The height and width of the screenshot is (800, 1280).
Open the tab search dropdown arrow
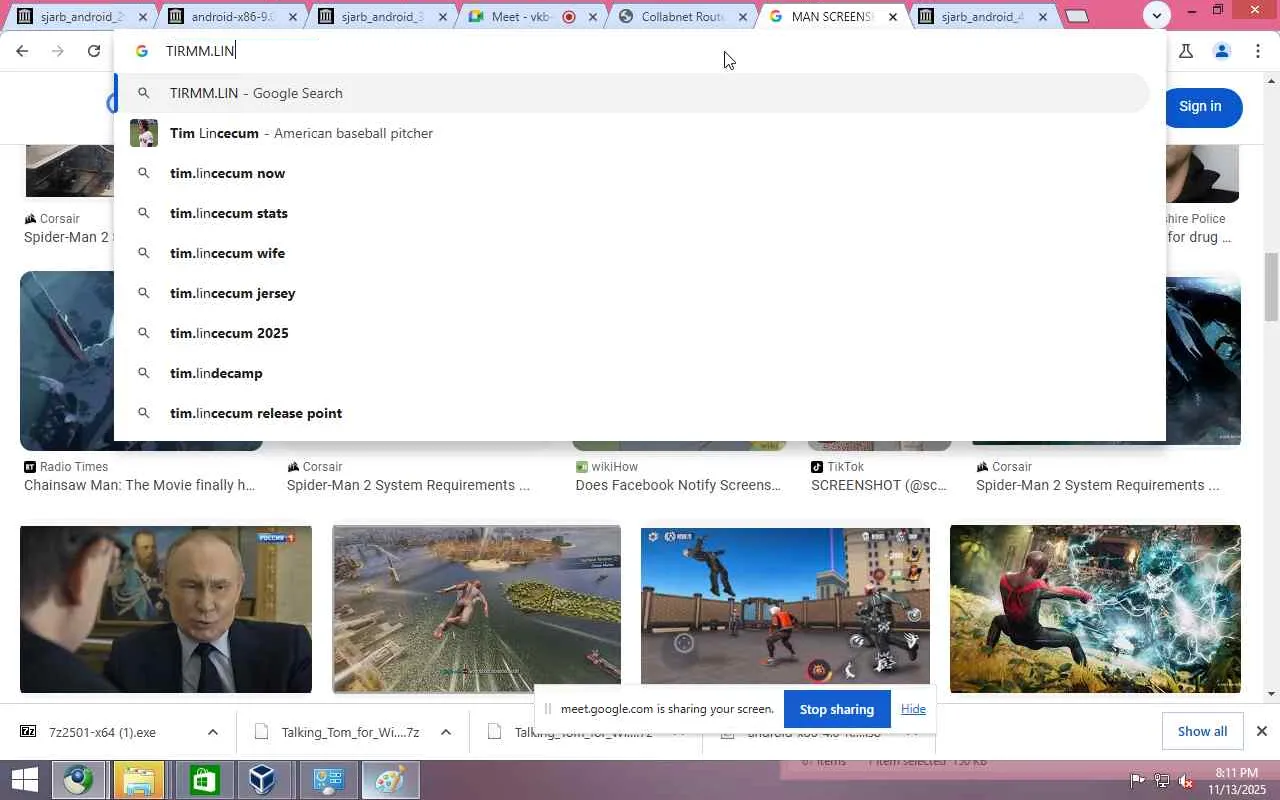[x=1156, y=15]
